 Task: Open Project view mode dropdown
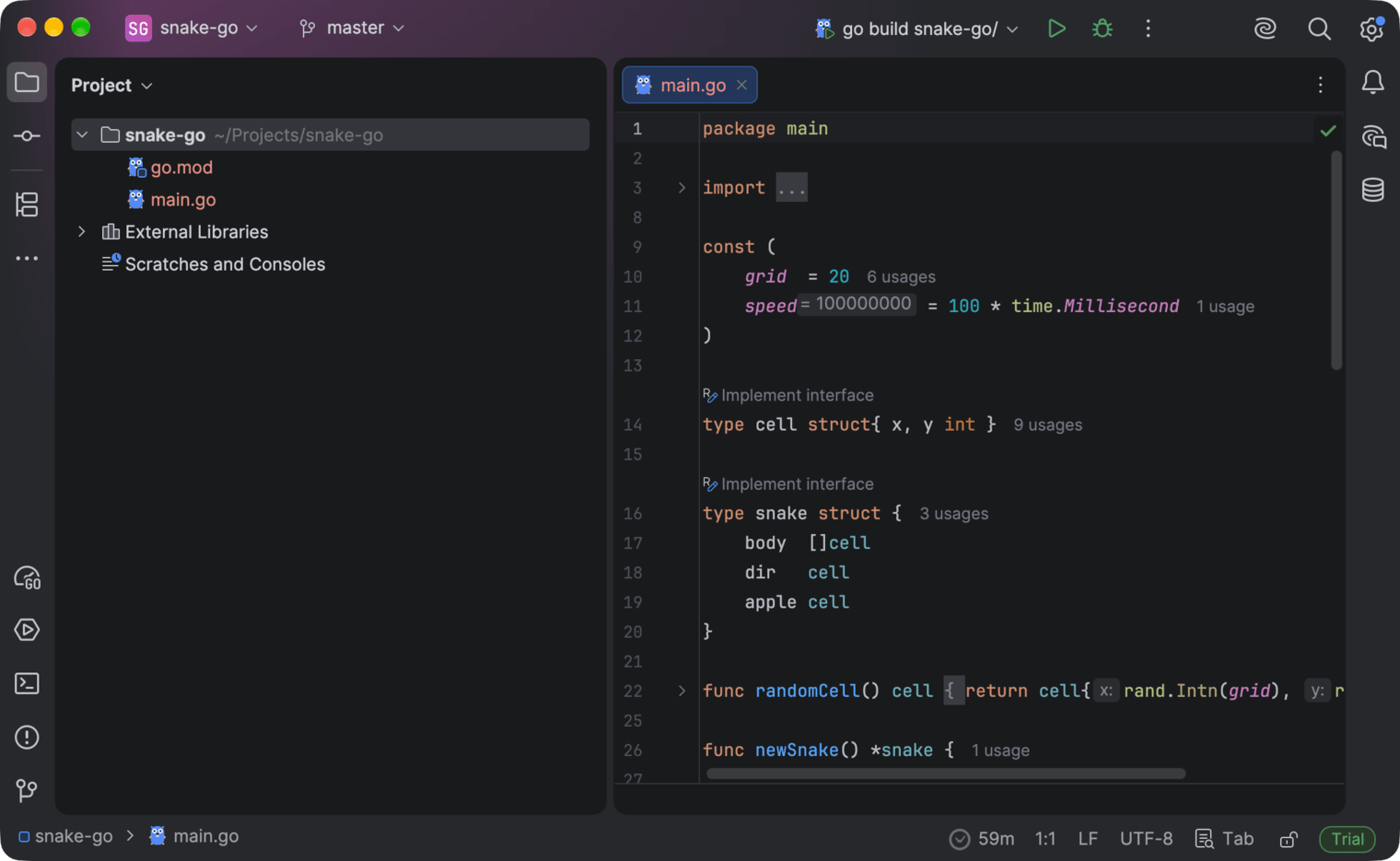click(x=111, y=85)
